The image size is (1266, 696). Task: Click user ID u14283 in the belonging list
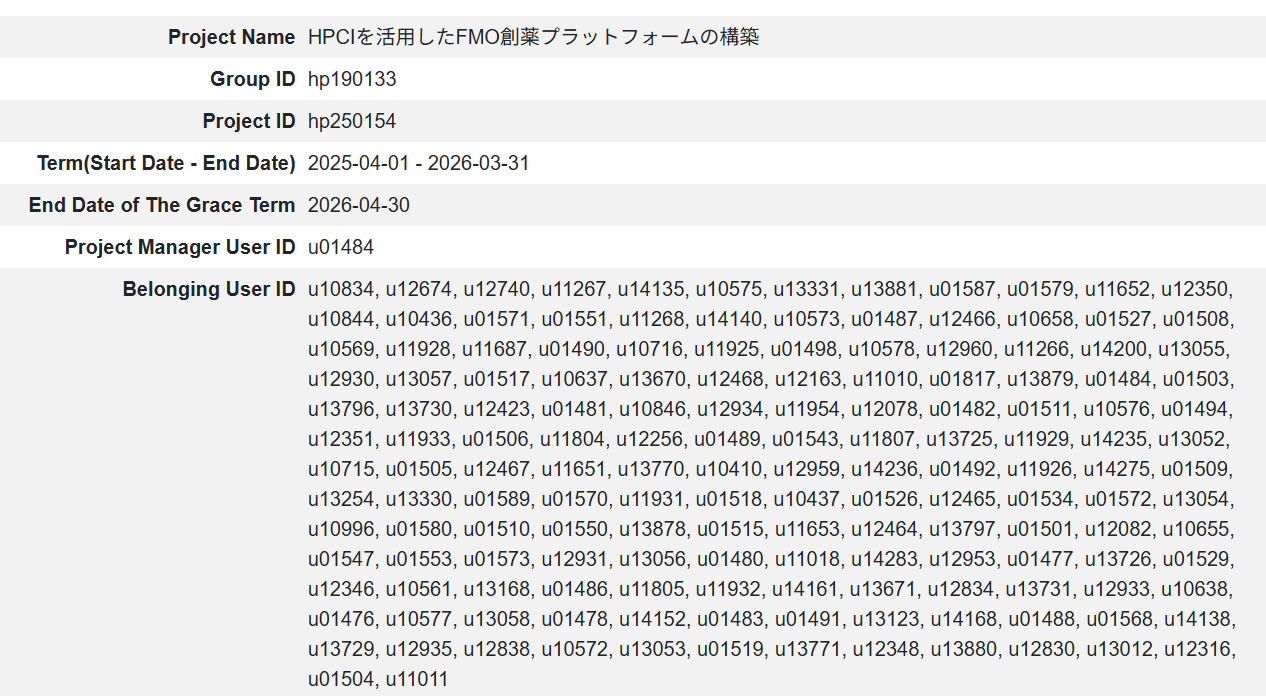point(883,560)
